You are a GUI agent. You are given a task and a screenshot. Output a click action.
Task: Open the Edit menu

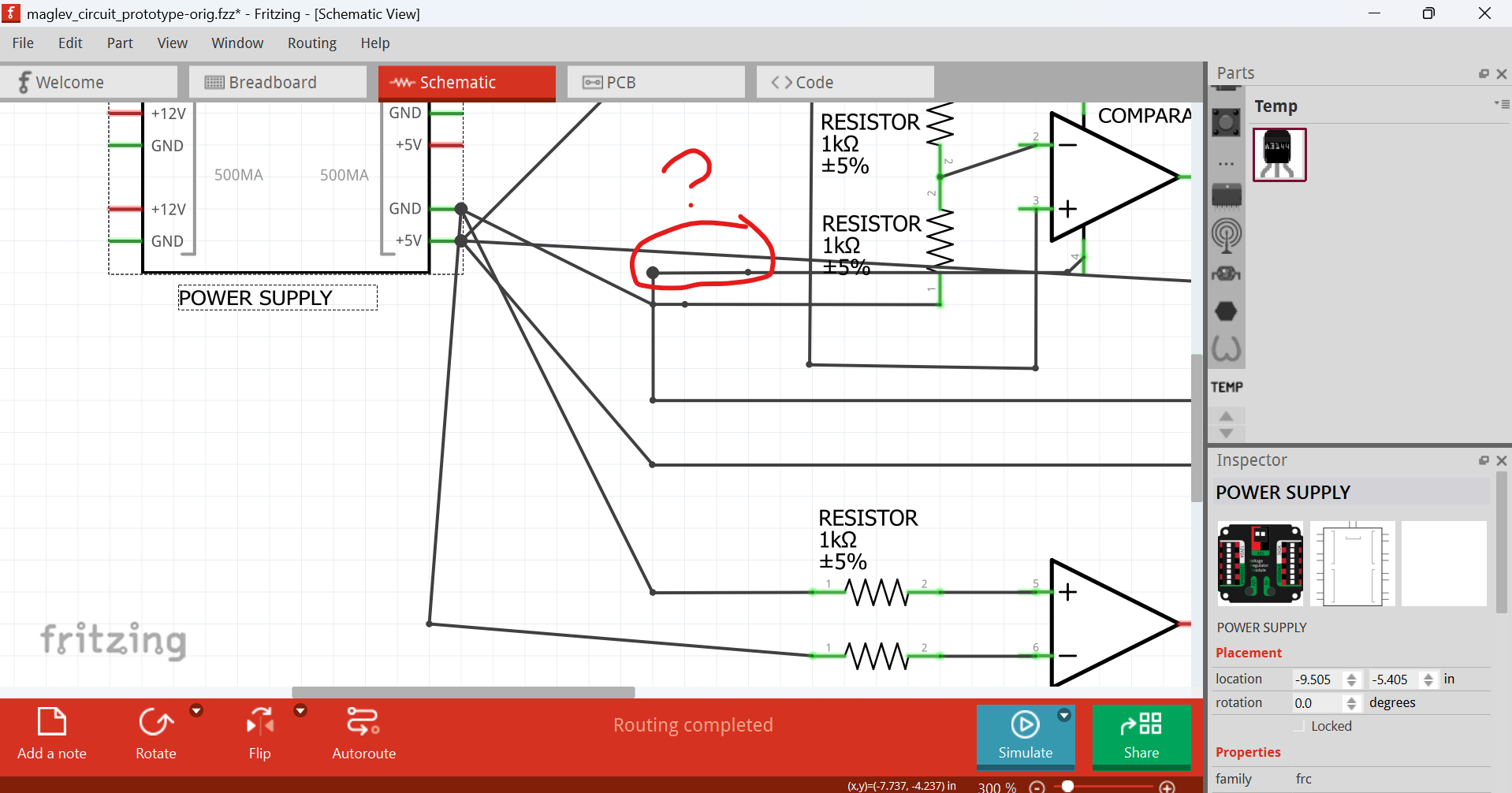pyautogui.click(x=70, y=43)
